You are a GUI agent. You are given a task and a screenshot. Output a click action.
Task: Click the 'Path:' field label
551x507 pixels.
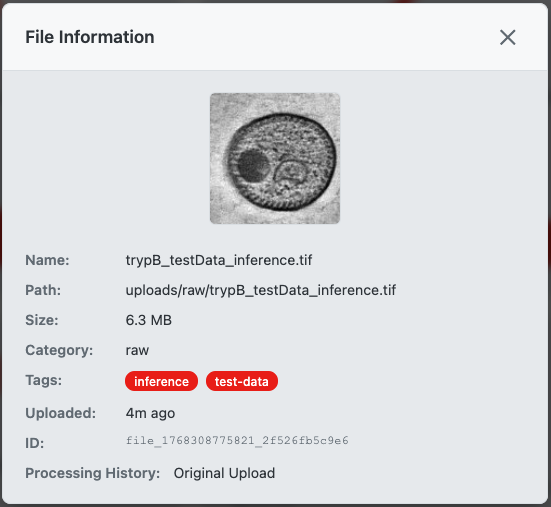click(43, 290)
